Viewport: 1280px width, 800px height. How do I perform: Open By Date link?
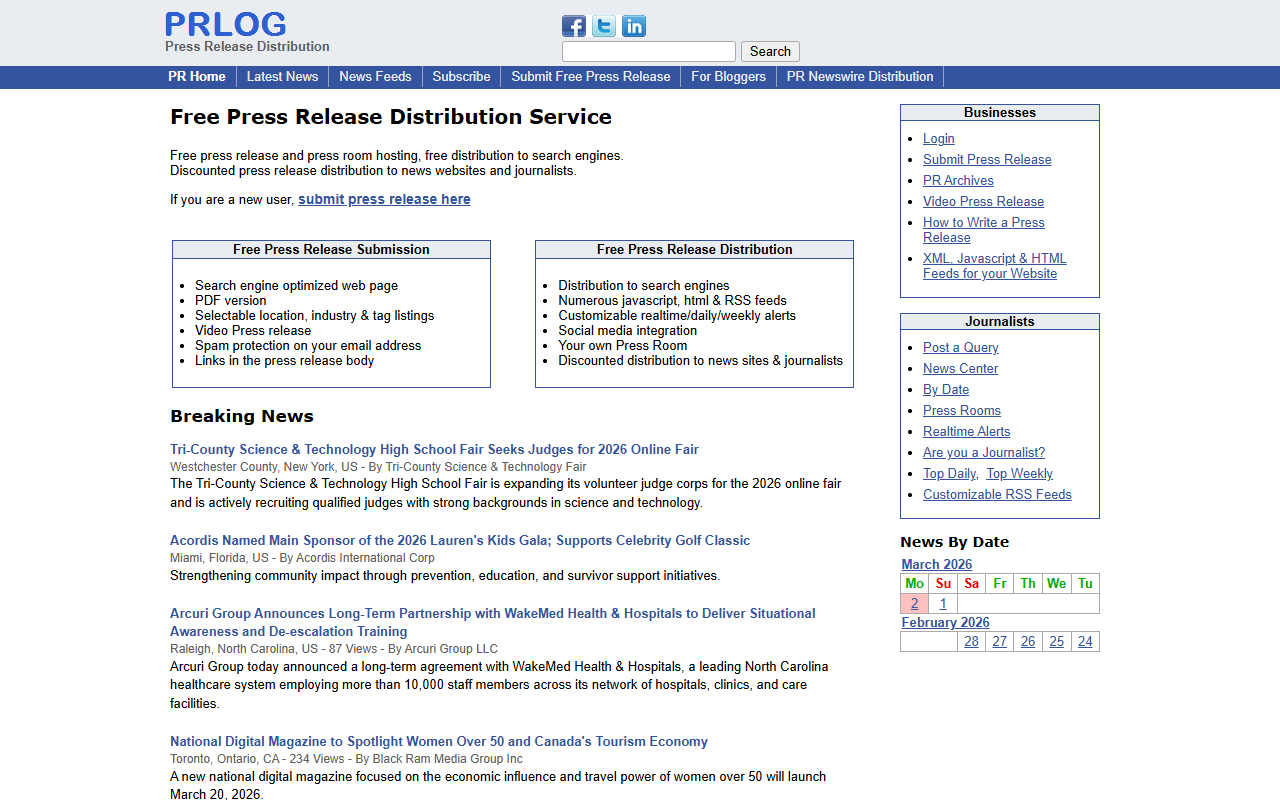pos(946,389)
